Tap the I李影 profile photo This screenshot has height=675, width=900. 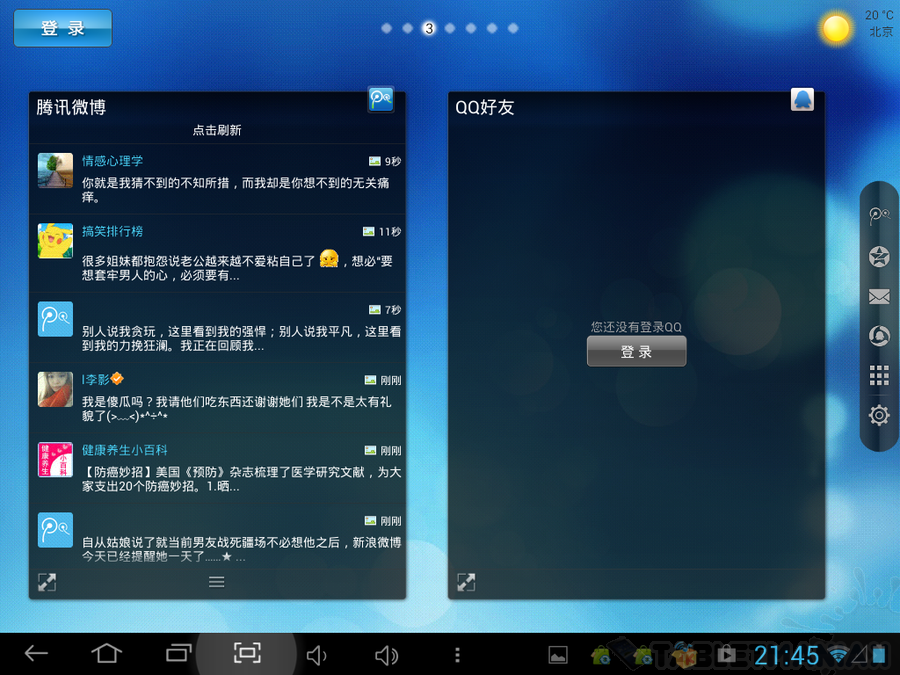55,389
